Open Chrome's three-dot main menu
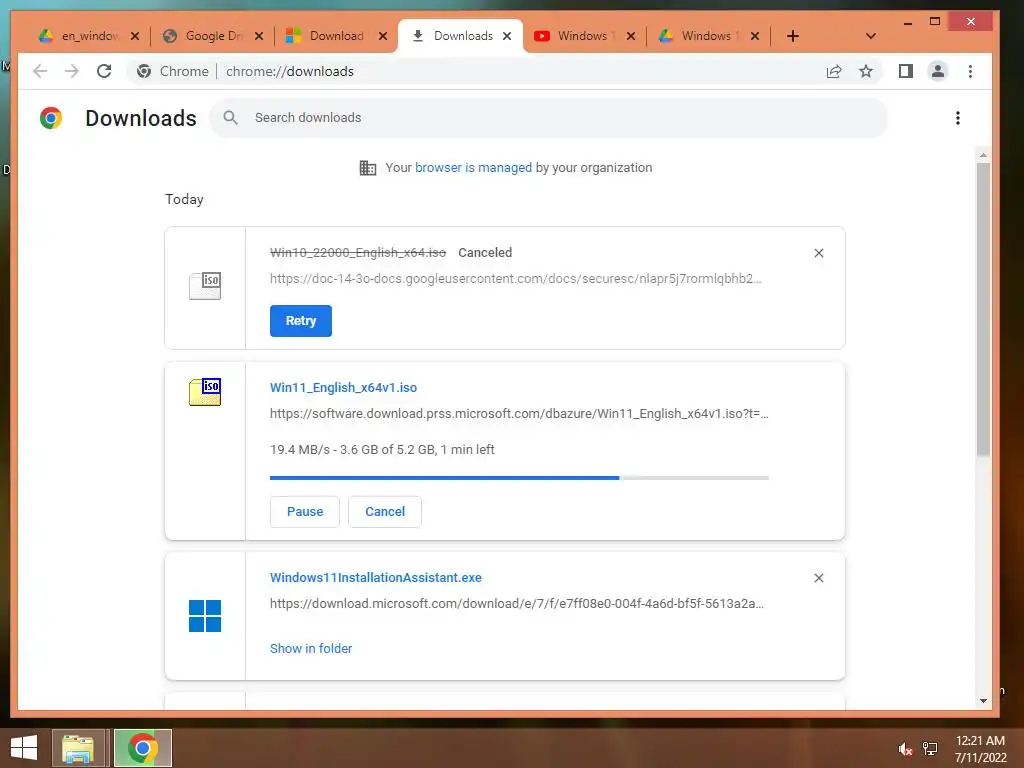The width and height of the screenshot is (1024, 768). click(x=970, y=71)
